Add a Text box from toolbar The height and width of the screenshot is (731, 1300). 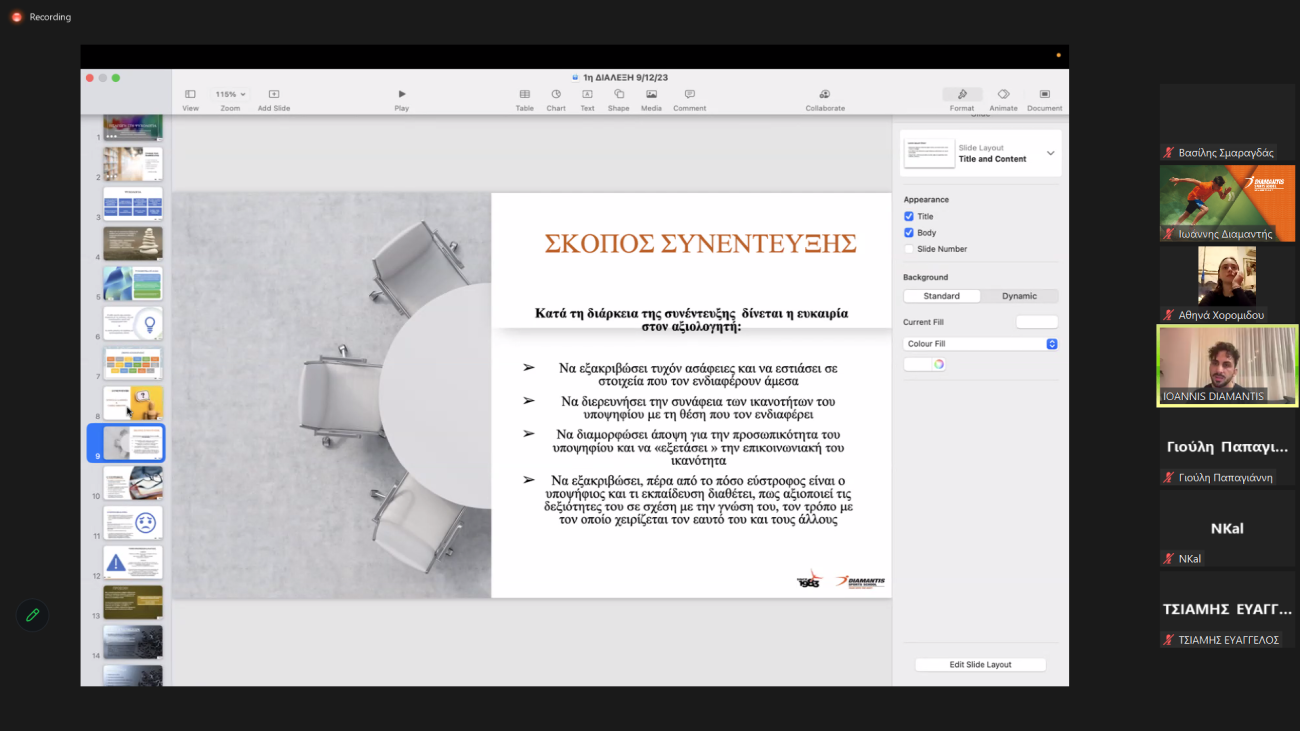coord(587,94)
